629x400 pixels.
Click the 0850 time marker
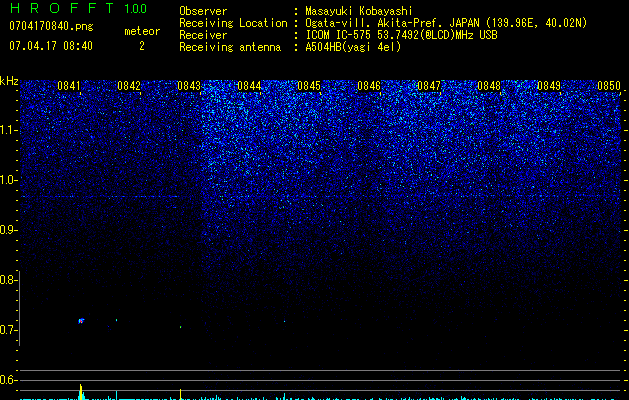tap(609, 86)
